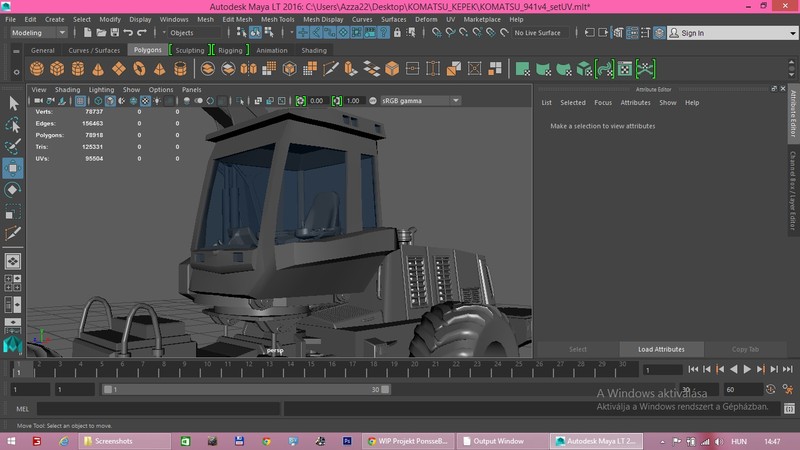Click the range slider start handle
This screenshot has width=800, height=450.
pos(108,389)
